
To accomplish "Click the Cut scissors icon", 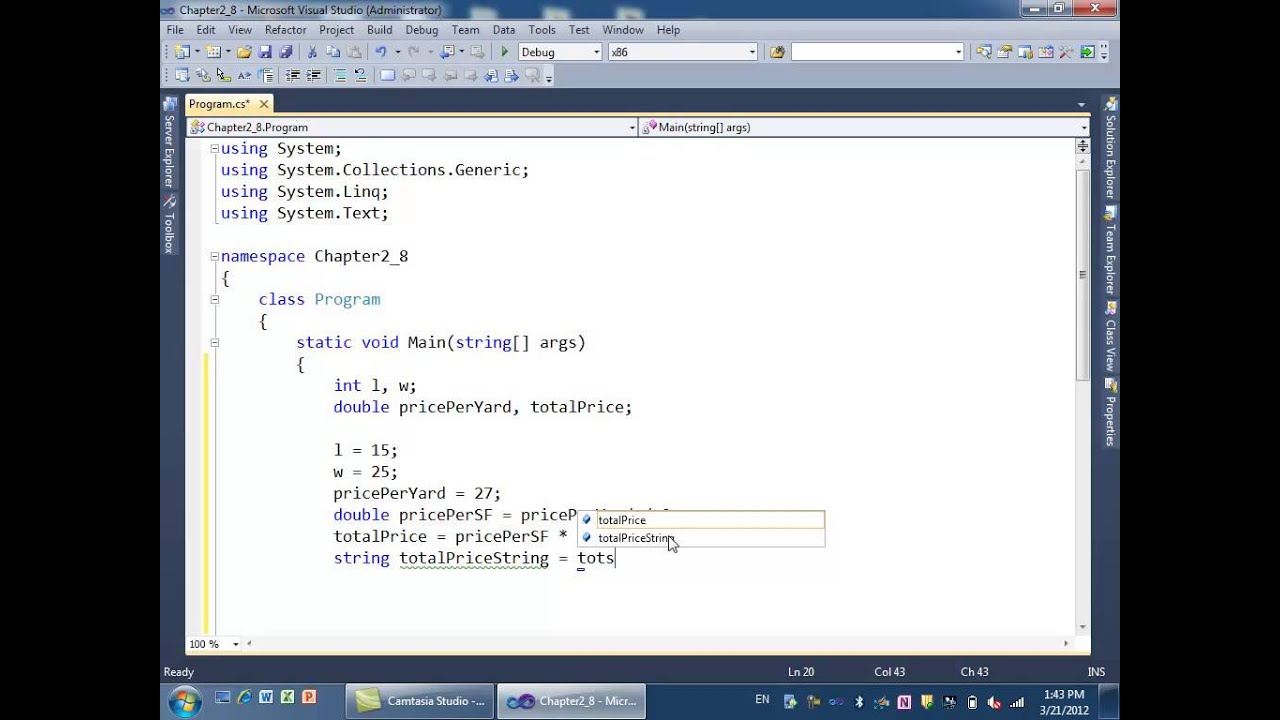I will click(312, 52).
